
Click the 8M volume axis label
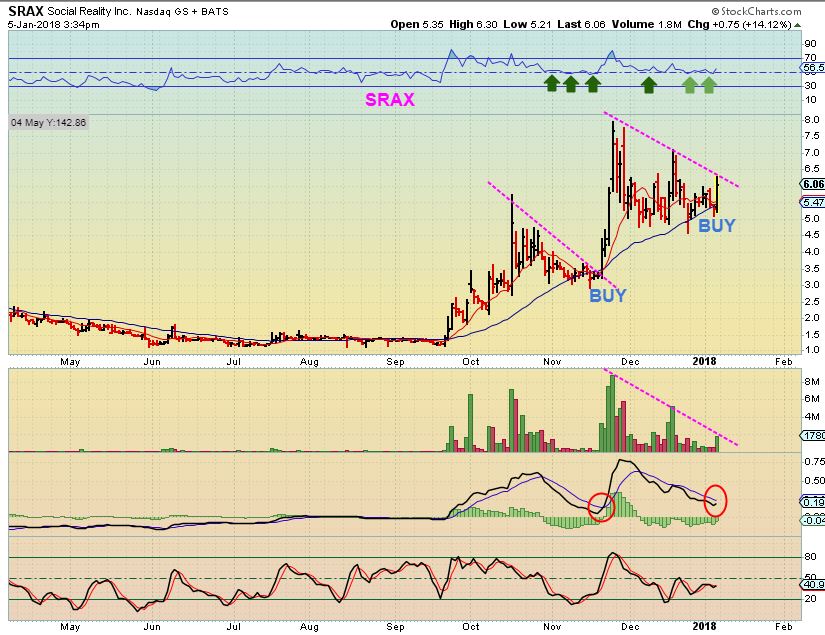point(811,381)
